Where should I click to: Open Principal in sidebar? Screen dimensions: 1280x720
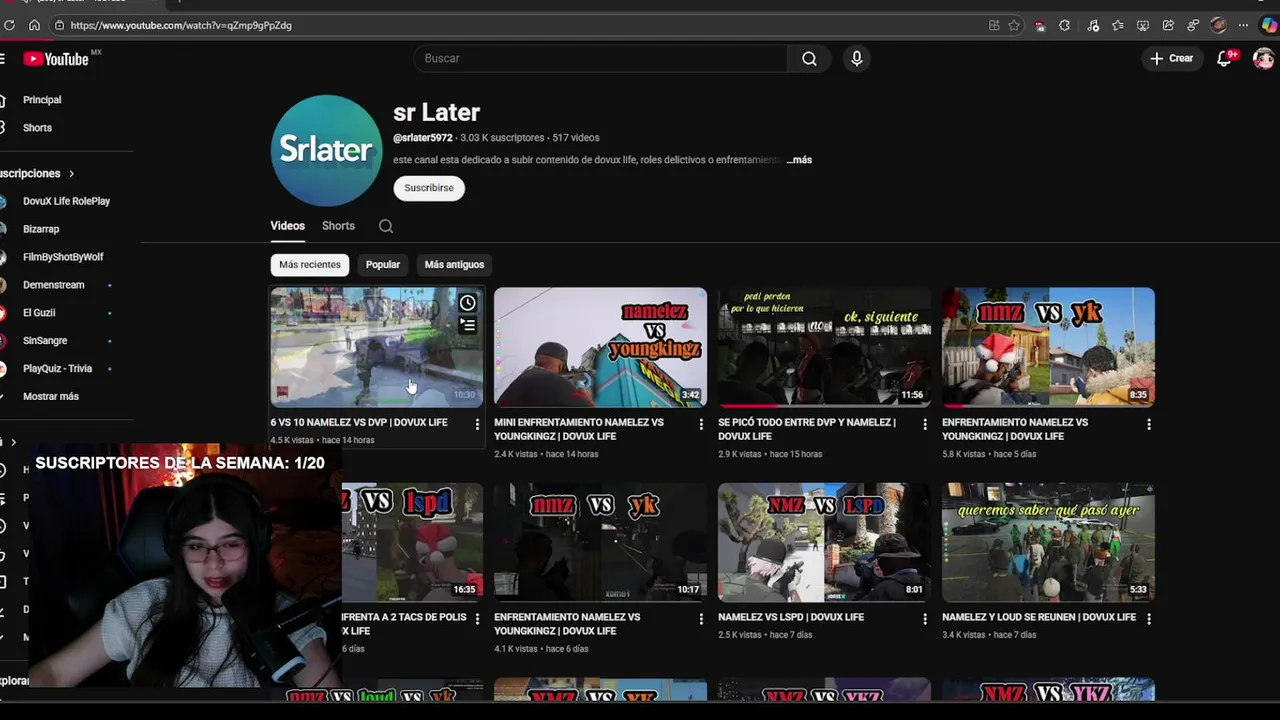pyautogui.click(x=42, y=100)
